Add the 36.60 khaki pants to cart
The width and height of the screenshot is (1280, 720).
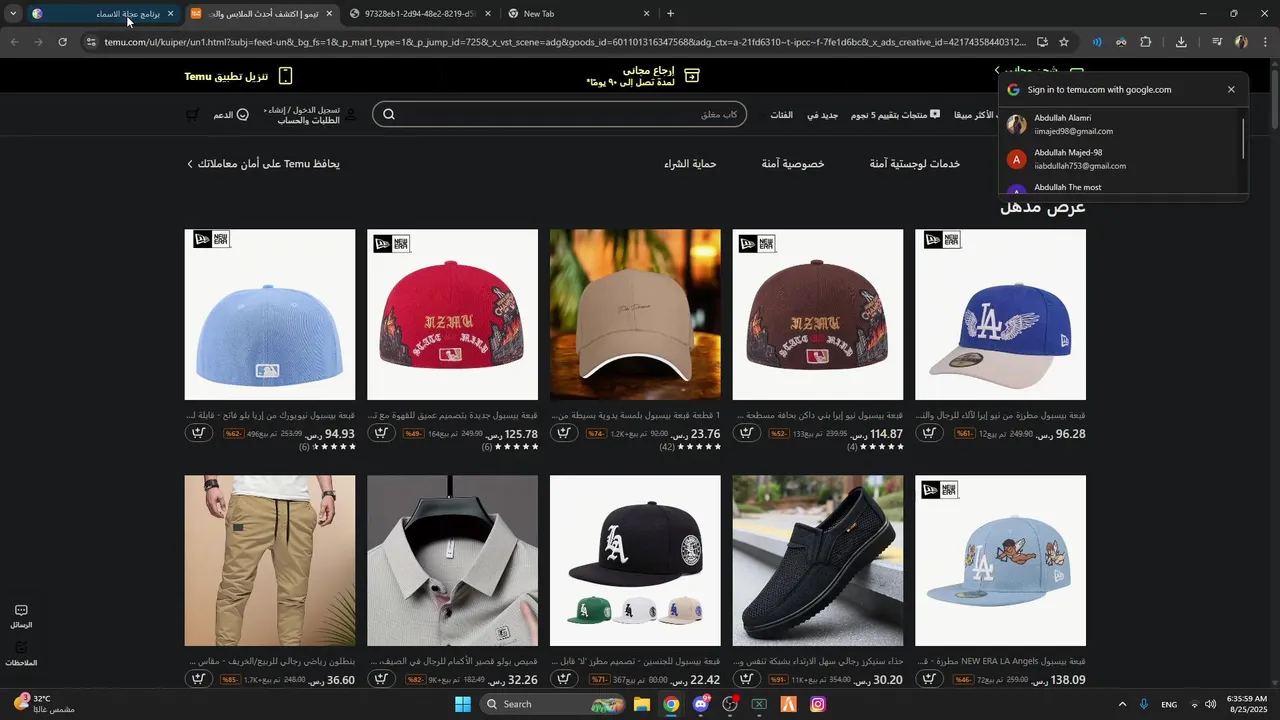point(198,679)
